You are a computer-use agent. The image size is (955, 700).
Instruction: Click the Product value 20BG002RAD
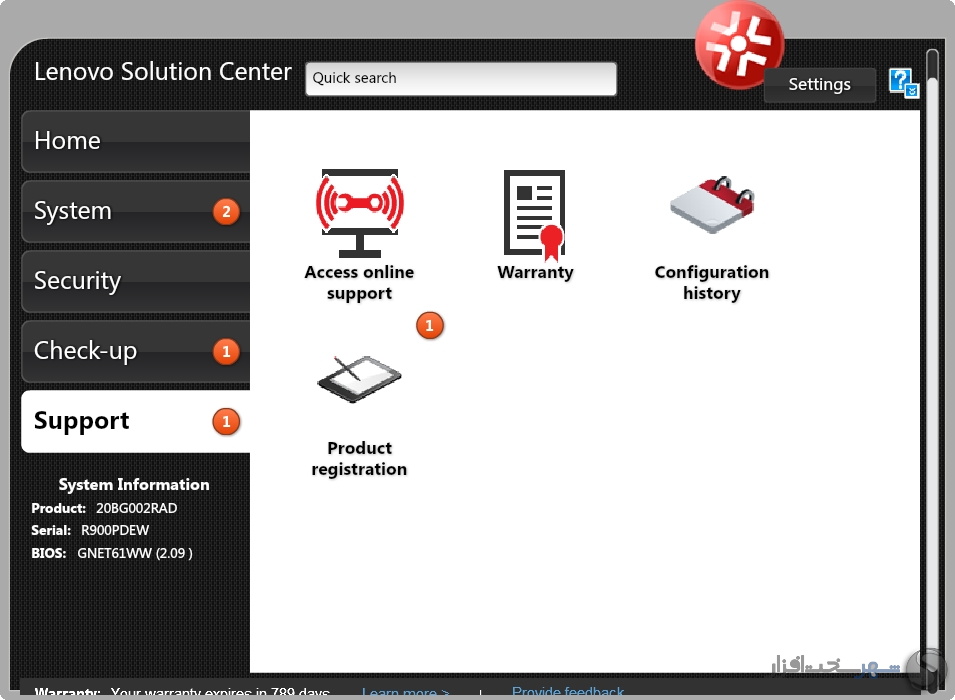136,508
